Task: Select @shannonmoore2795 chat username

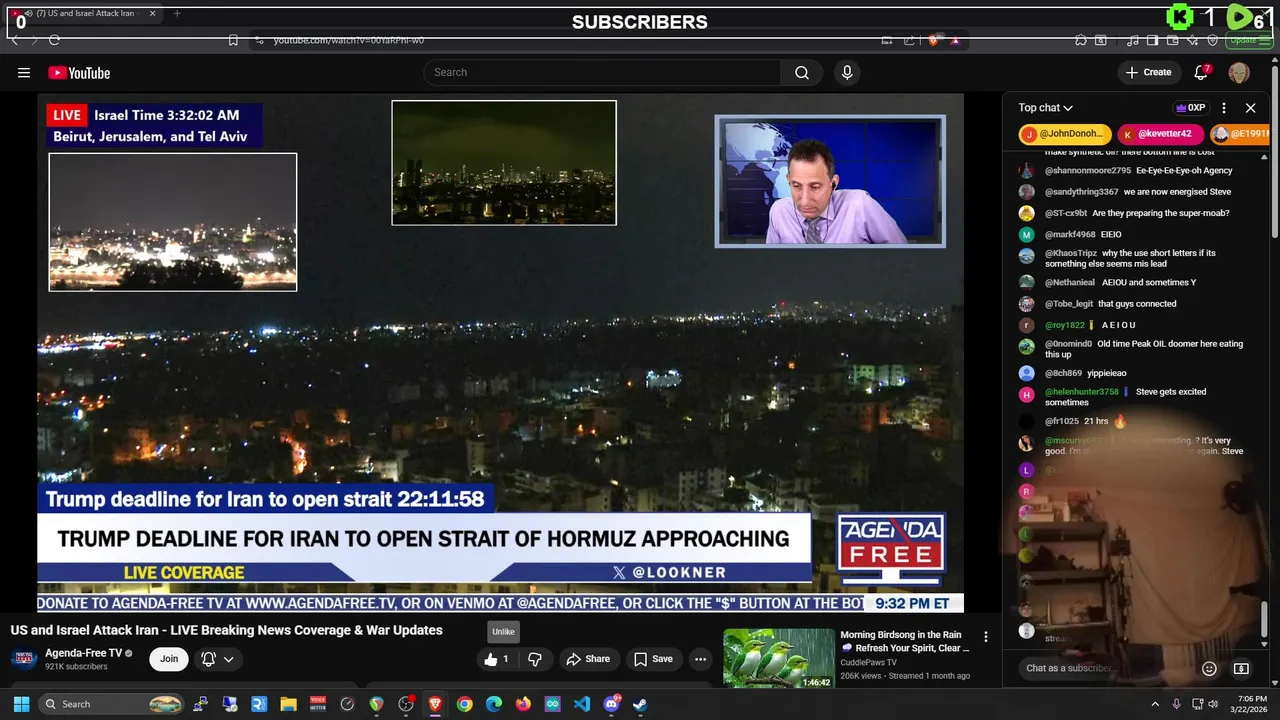Action: [x=1088, y=171]
